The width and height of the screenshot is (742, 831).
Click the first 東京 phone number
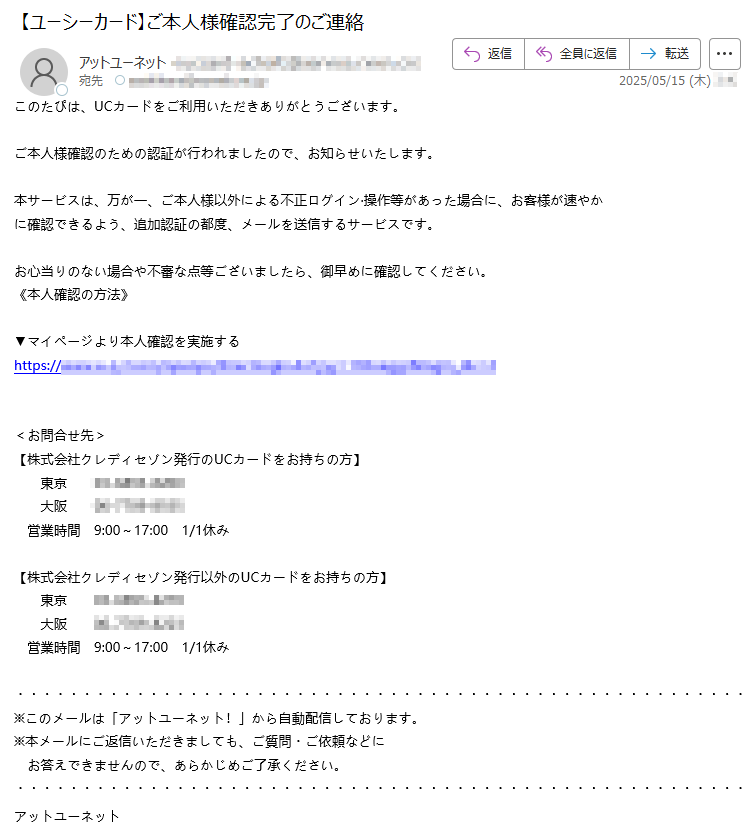139,483
